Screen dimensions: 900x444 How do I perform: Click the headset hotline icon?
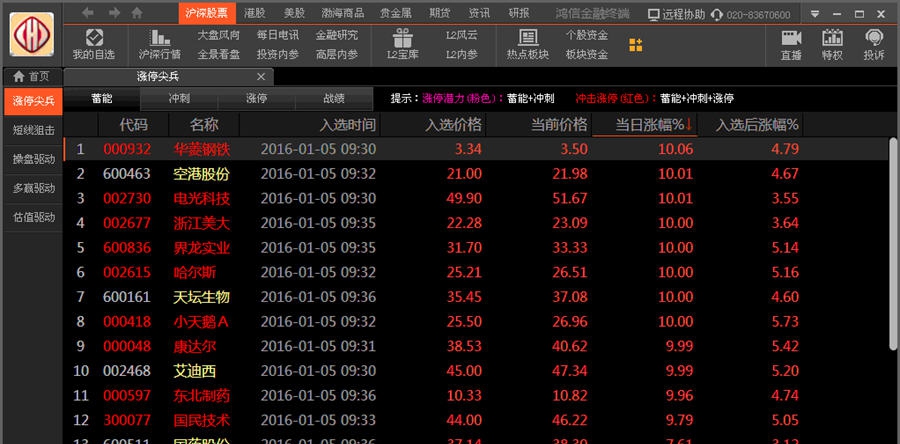click(x=716, y=14)
